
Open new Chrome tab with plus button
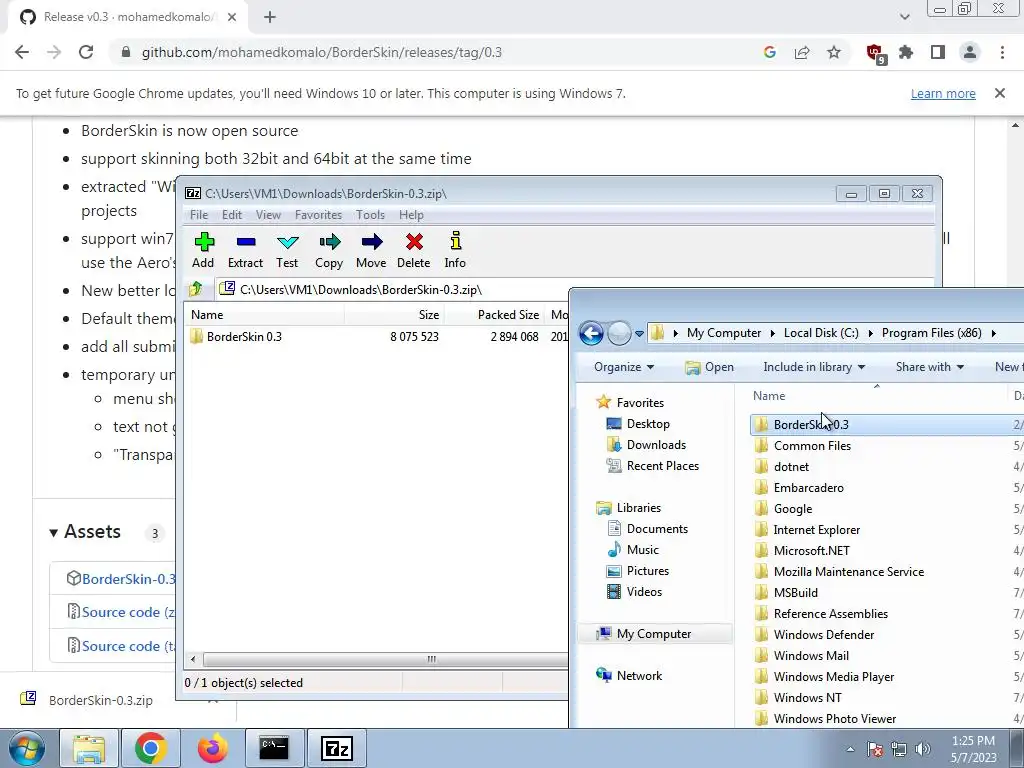pos(270,18)
